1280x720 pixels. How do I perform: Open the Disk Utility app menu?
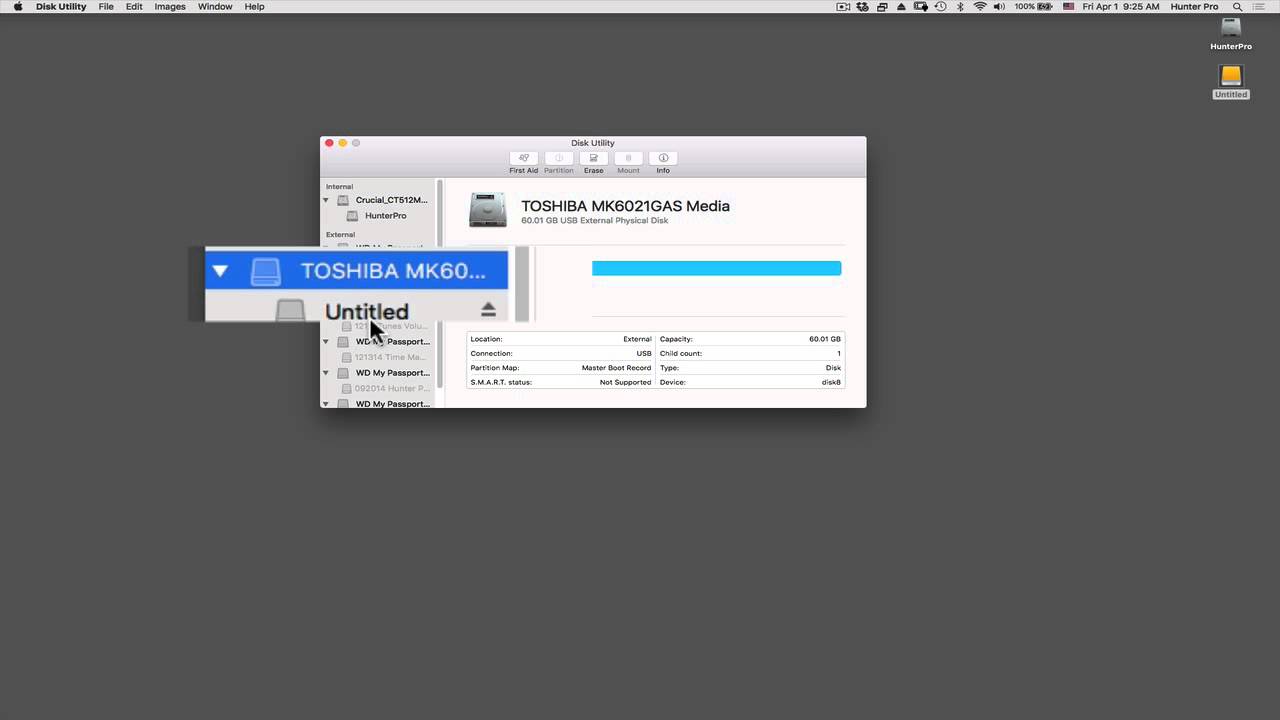[x=61, y=7]
